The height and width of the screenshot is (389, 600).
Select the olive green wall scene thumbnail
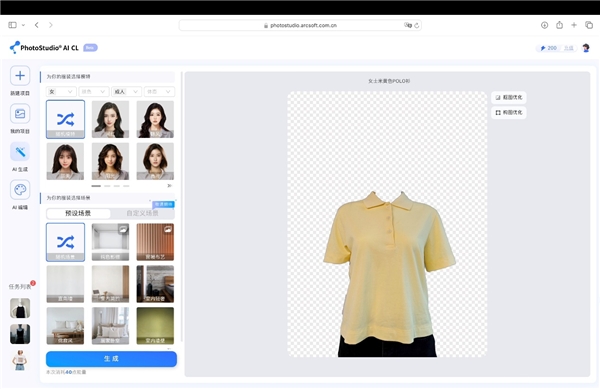coord(155,326)
